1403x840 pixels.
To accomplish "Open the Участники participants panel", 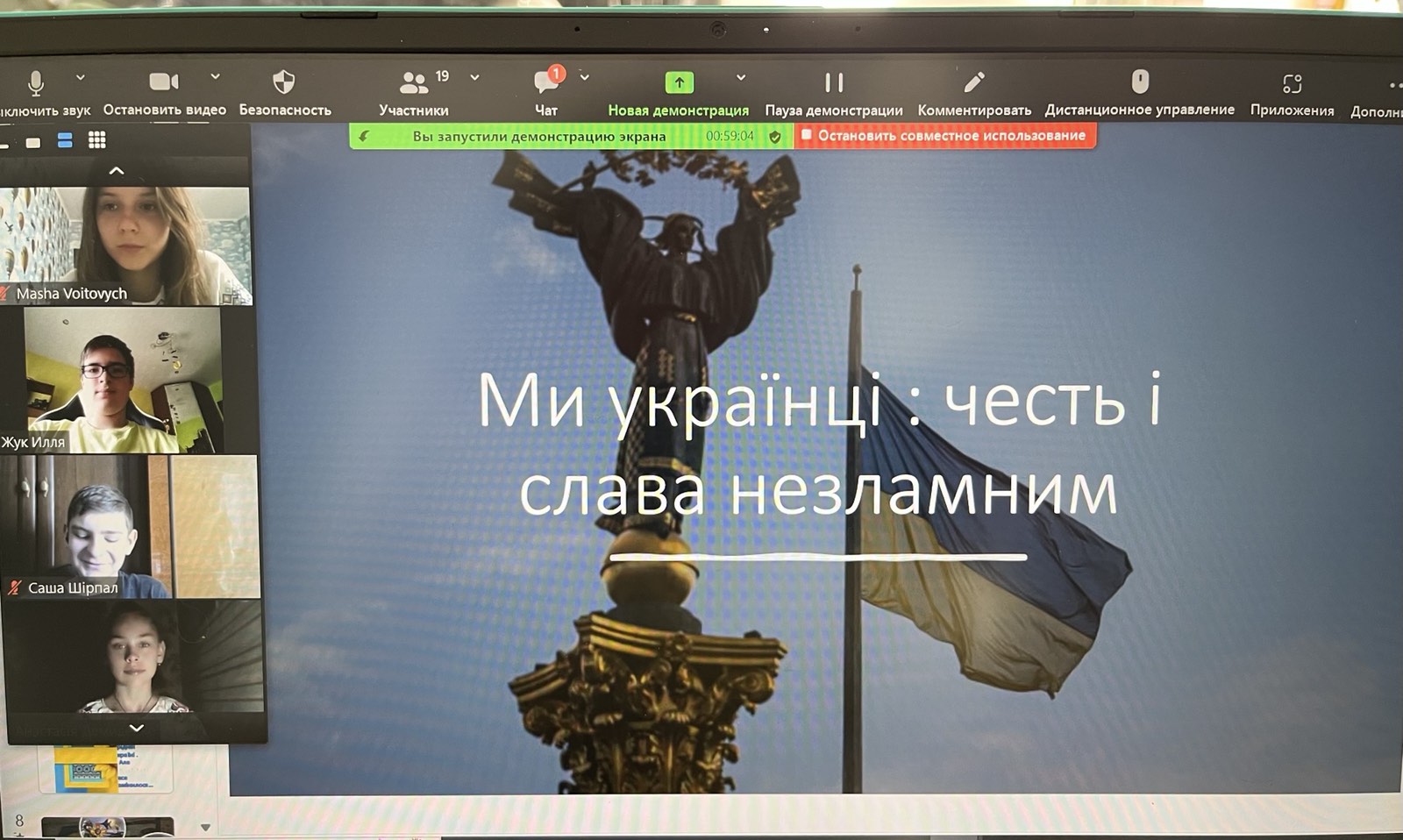I will [413, 83].
